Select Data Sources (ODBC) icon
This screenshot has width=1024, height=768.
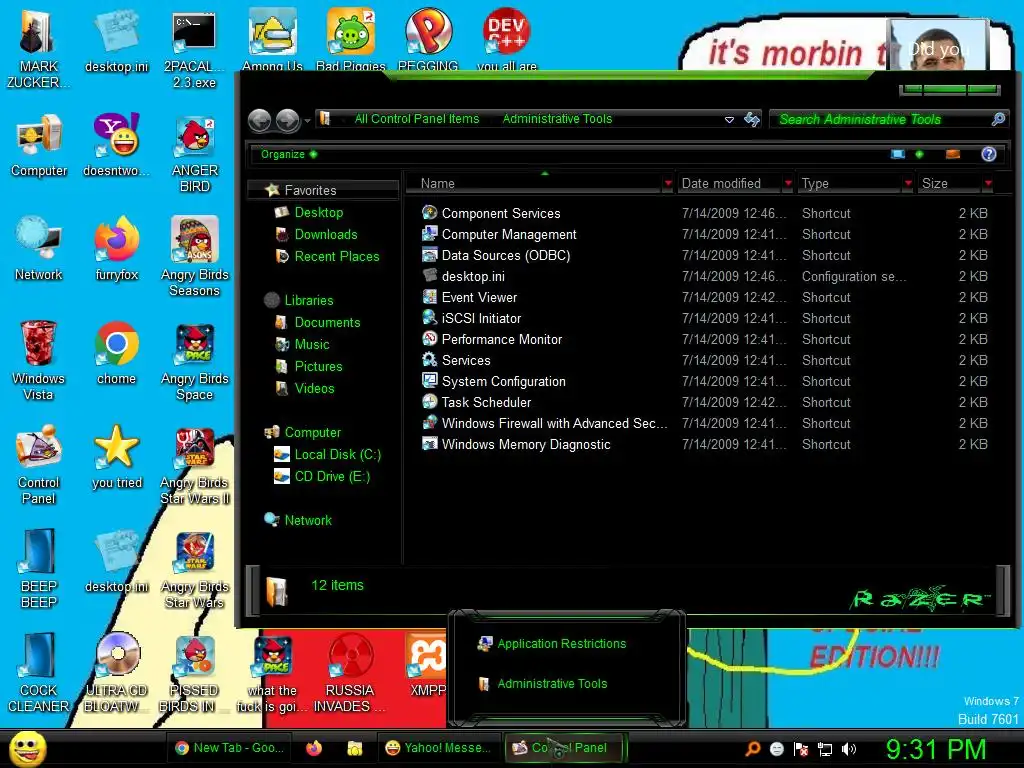pos(429,255)
